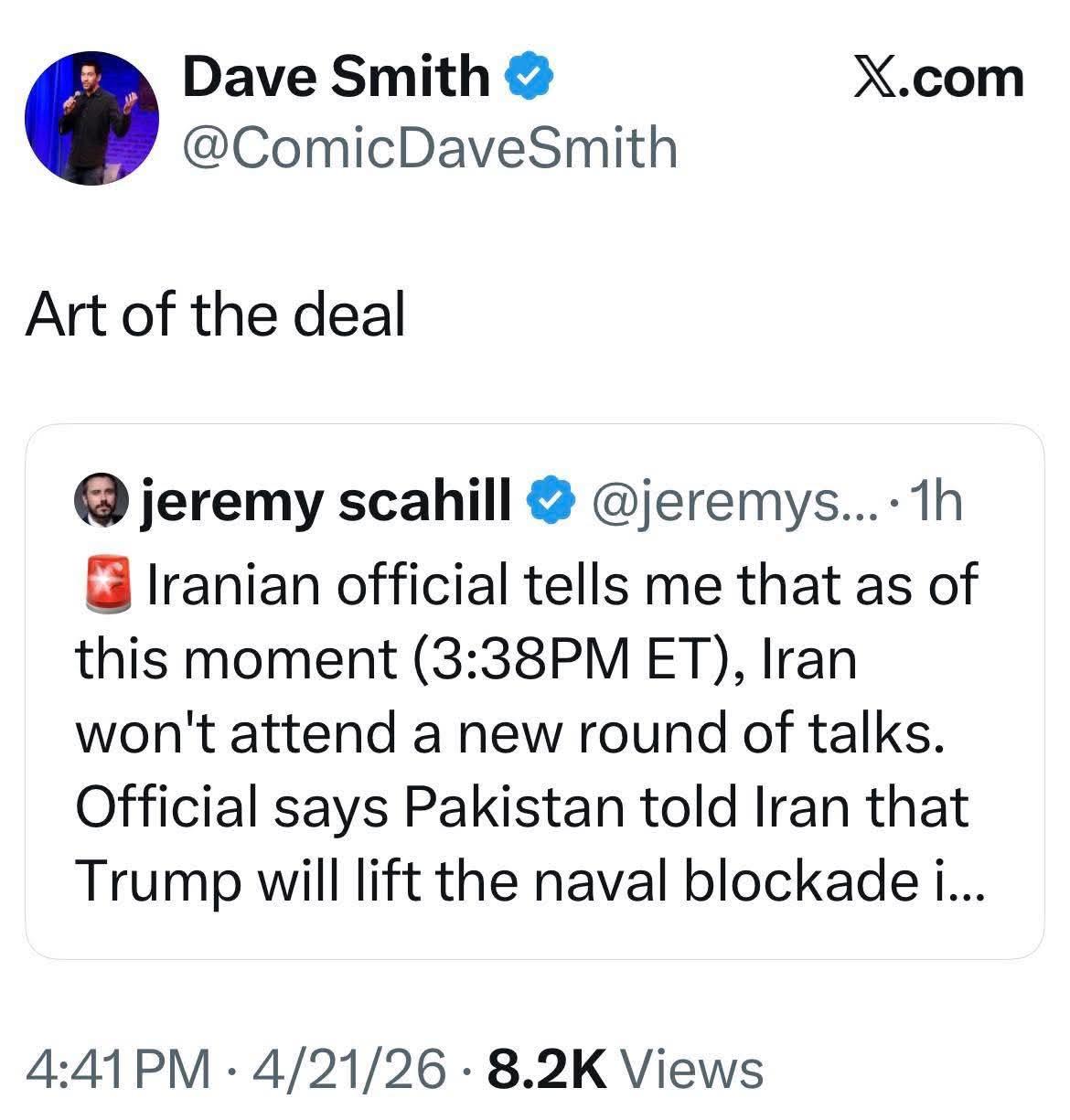The image size is (1070, 1120).
Task: Select the X.com logo
Action: pos(940,77)
